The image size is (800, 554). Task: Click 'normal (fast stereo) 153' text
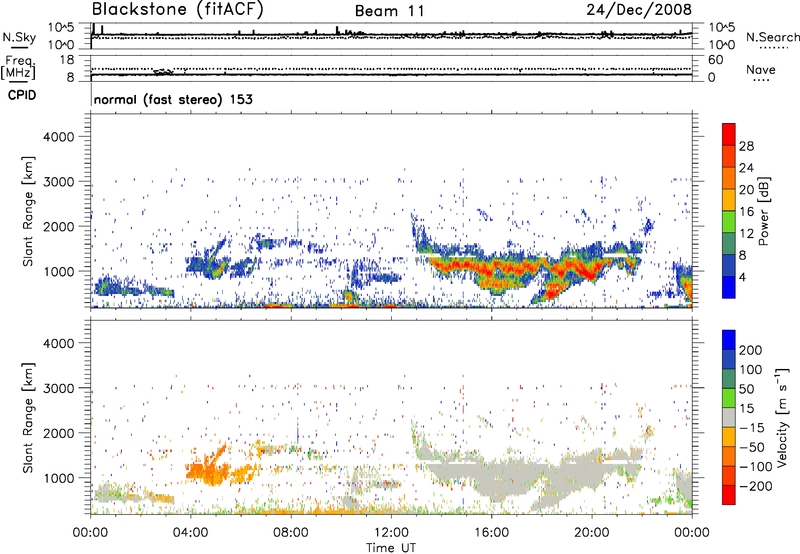click(x=173, y=99)
